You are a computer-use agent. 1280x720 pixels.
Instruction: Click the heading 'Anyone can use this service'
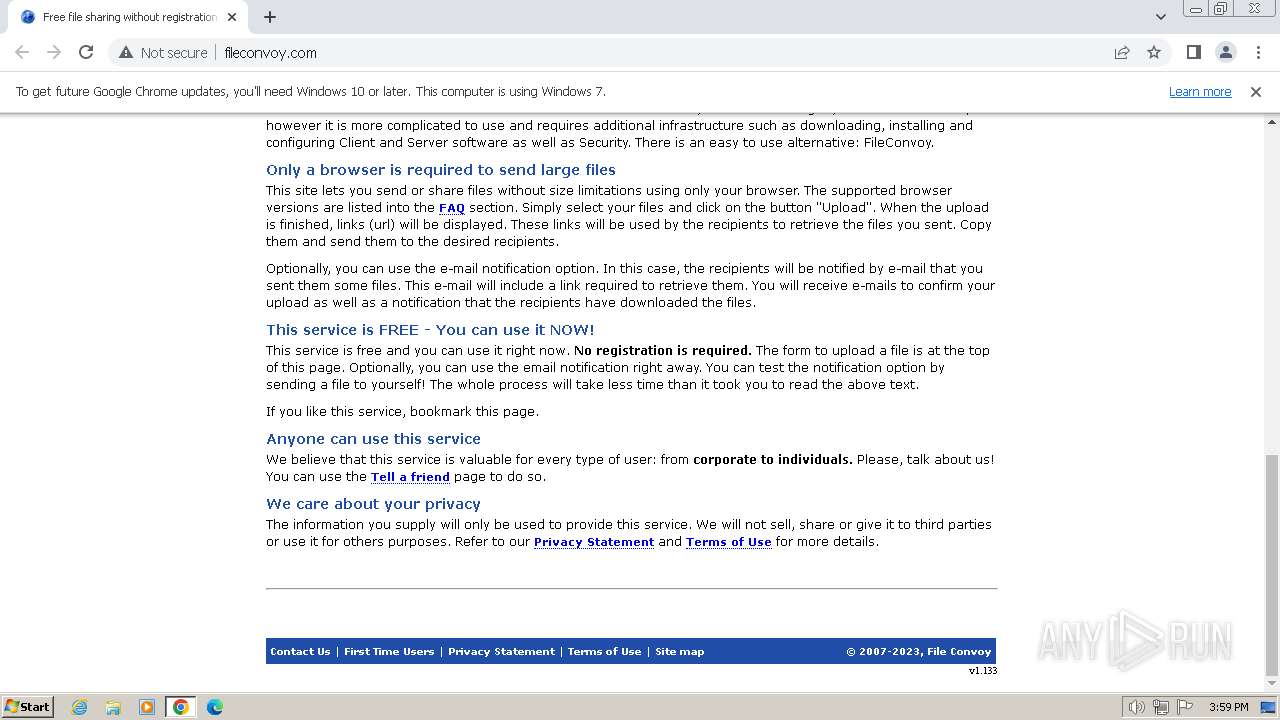point(373,439)
